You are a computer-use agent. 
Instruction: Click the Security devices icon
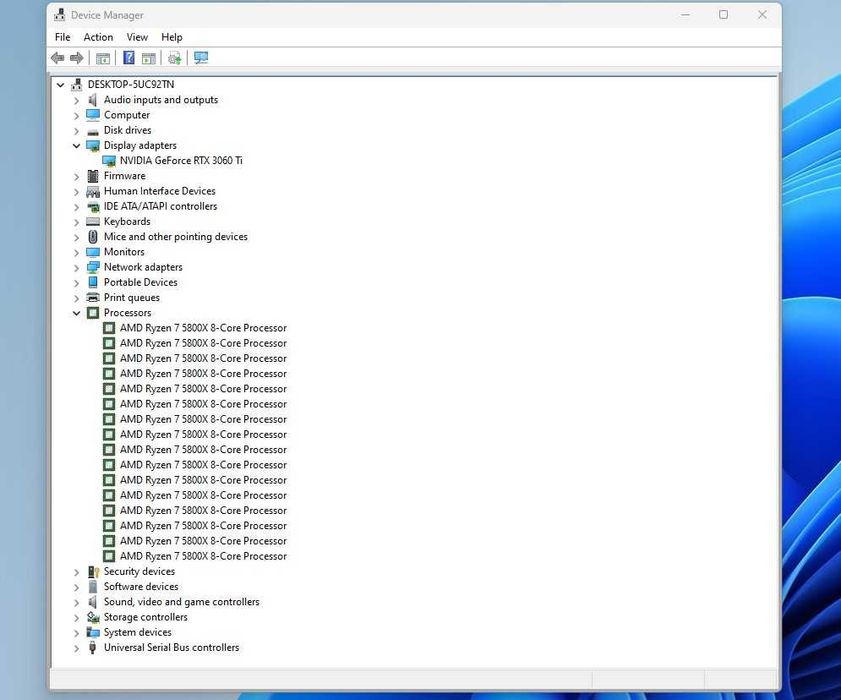[93, 572]
